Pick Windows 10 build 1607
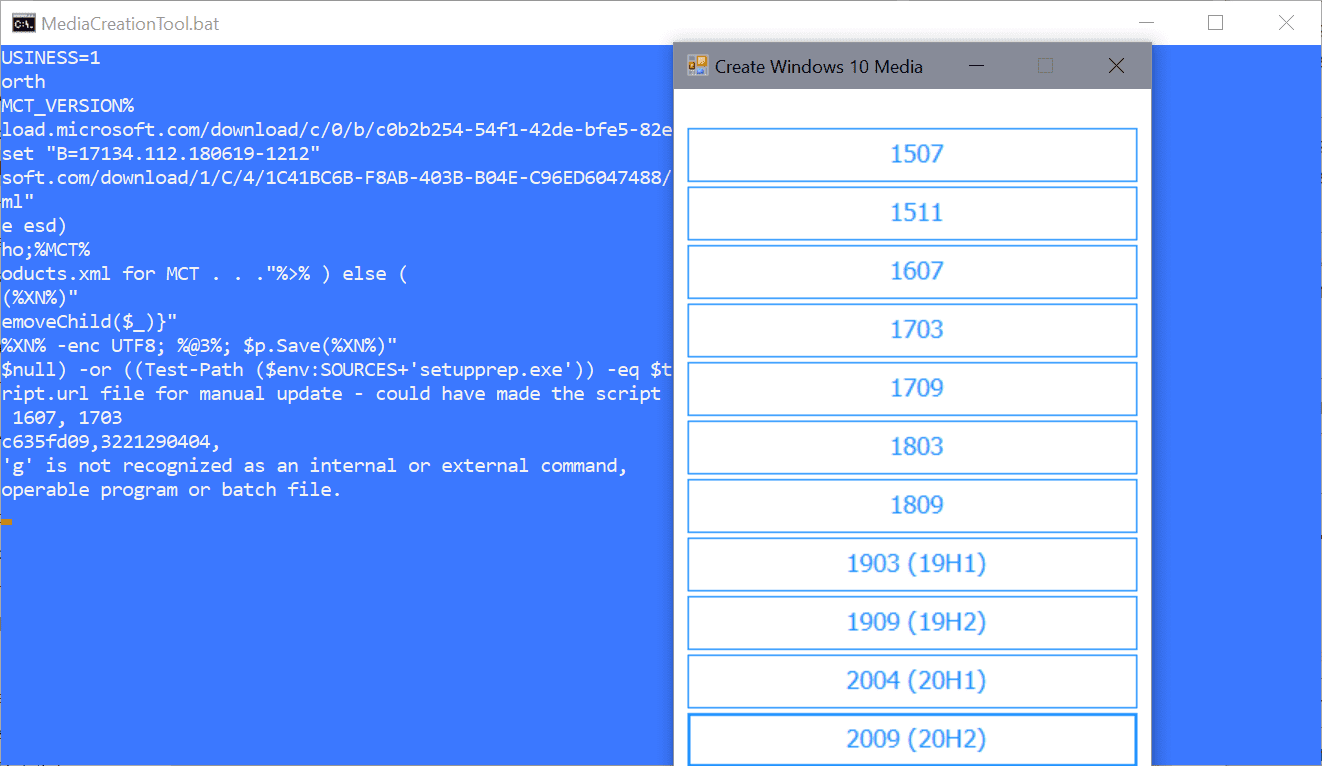 pyautogui.click(x=912, y=271)
